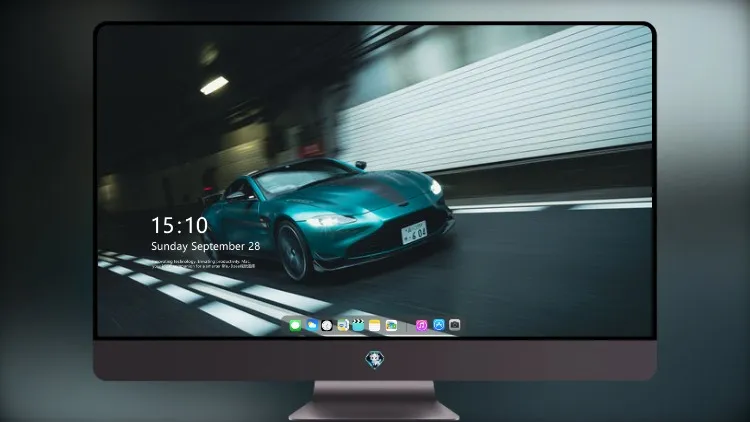Open the green Messages app in the dock
The image size is (750, 422).
(295, 326)
